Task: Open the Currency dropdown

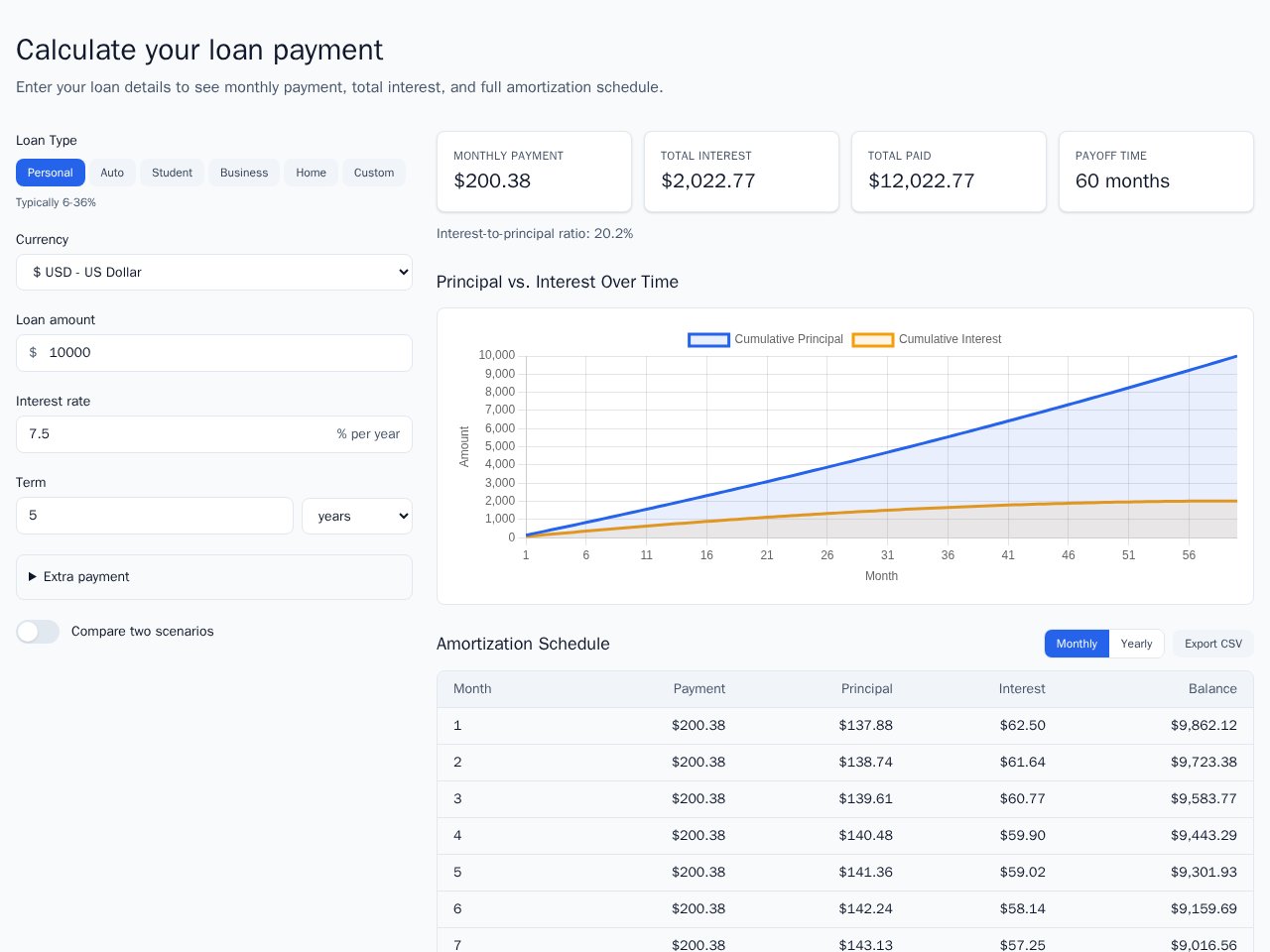Action: click(214, 272)
